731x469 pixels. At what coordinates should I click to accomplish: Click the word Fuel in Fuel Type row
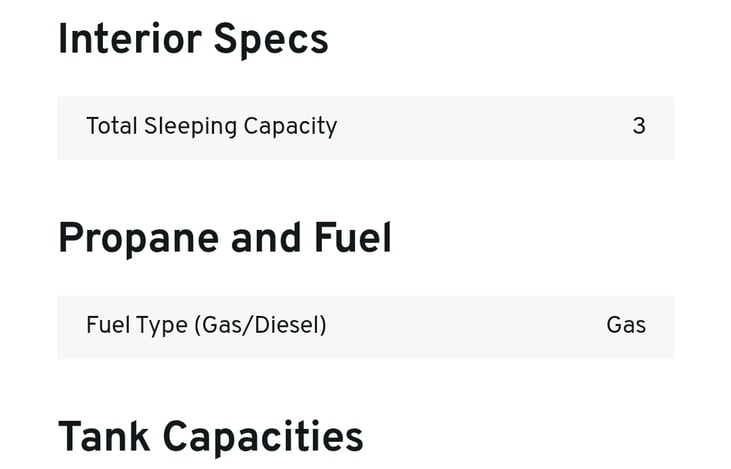pos(107,325)
